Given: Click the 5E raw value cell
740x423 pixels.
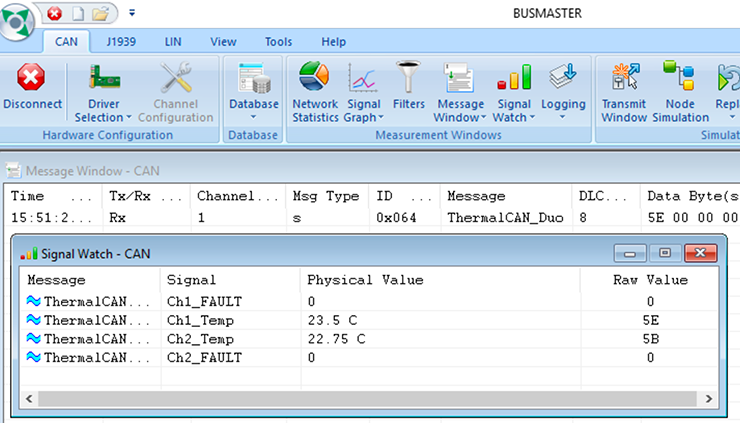Looking at the screenshot, I should point(651,320).
